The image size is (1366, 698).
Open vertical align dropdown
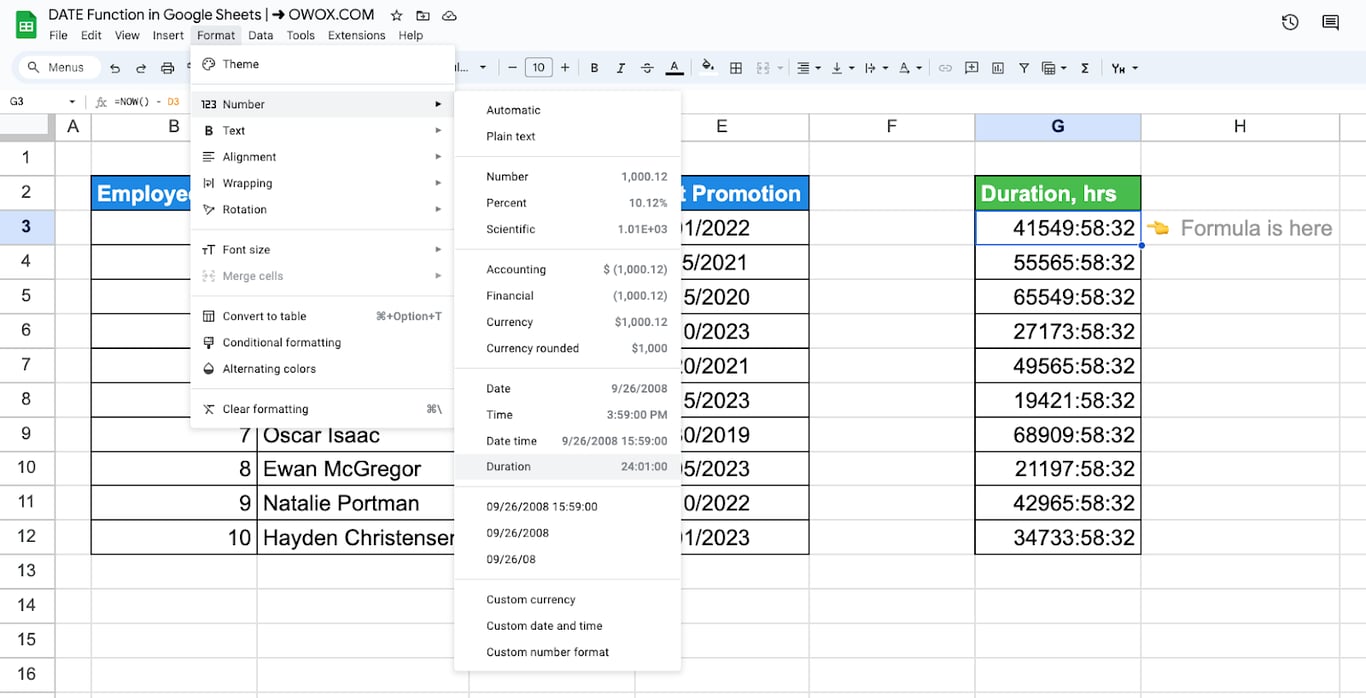(x=842, y=68)
